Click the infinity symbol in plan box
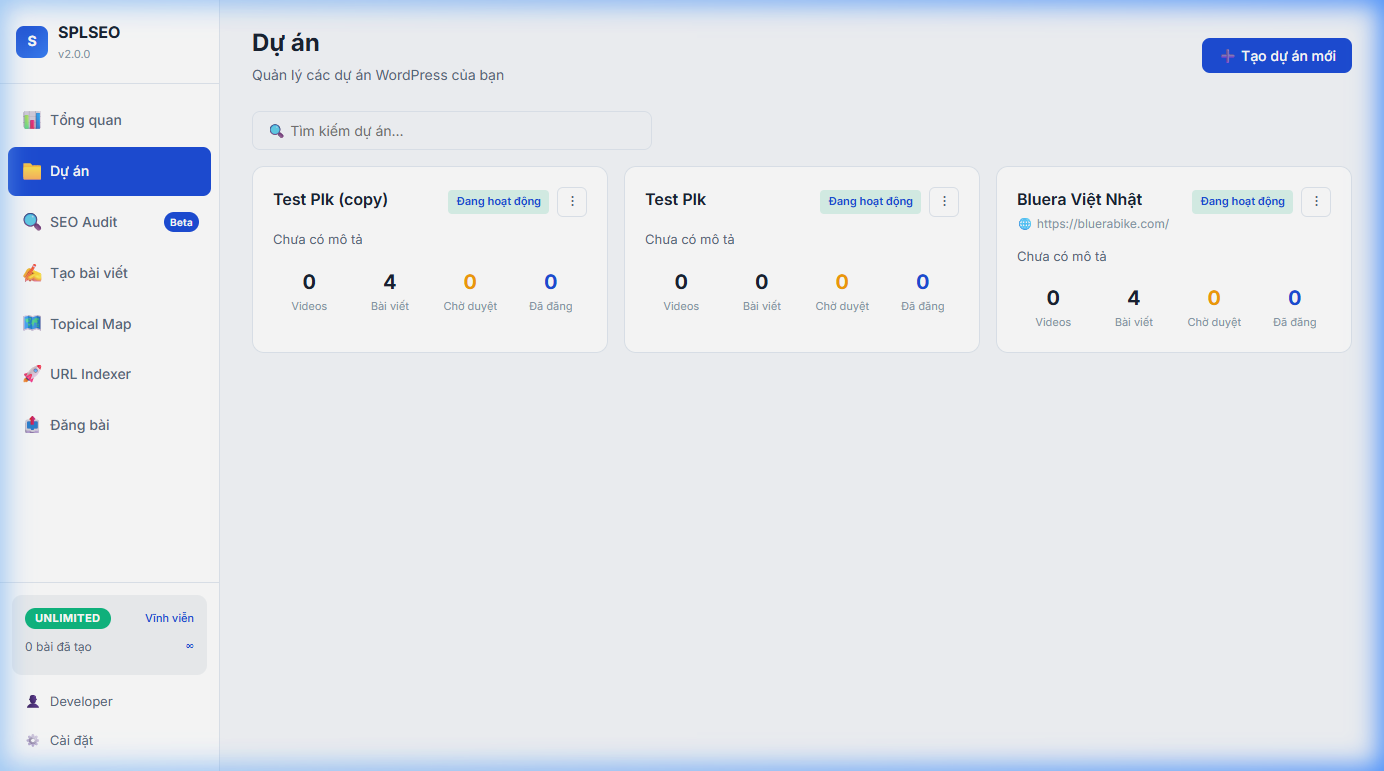 tap(190, 646)
